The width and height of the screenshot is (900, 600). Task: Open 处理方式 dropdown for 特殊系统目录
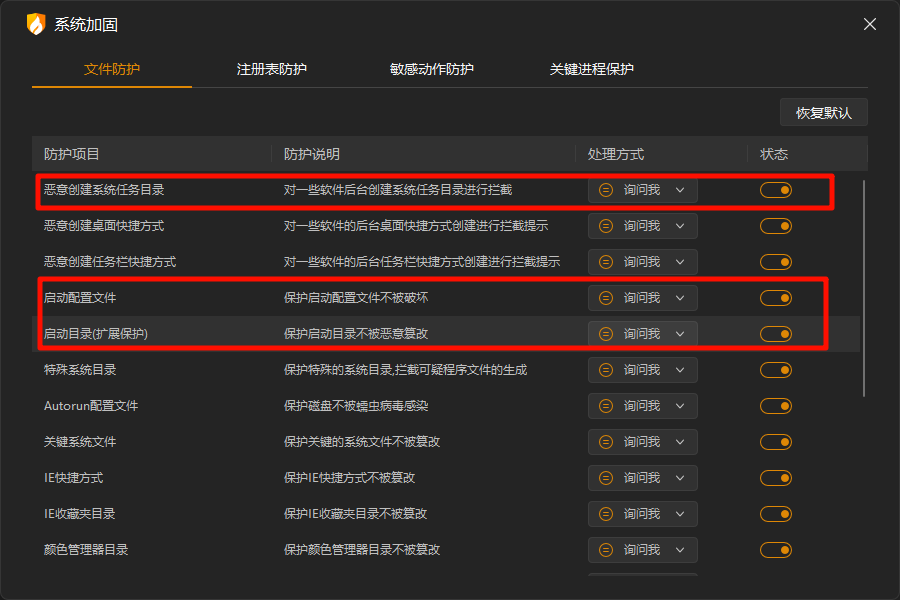[x=643, y=370]
